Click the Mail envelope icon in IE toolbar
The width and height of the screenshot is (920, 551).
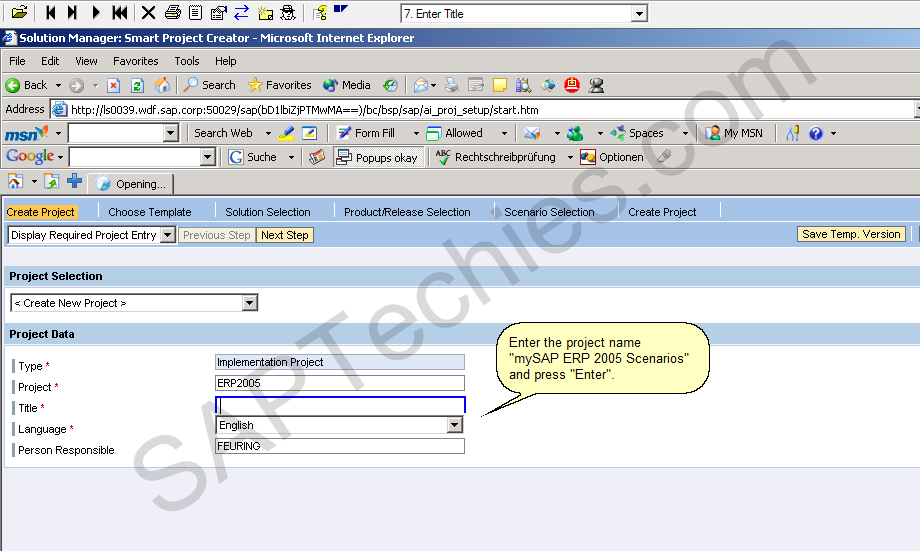point(420,86)
